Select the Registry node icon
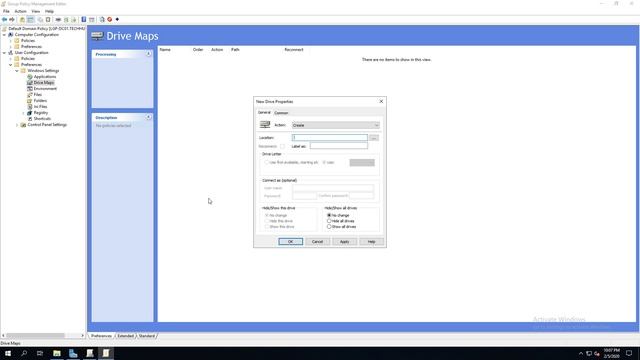The width and height of the screenshot is (640, 360). pos(30,113)
